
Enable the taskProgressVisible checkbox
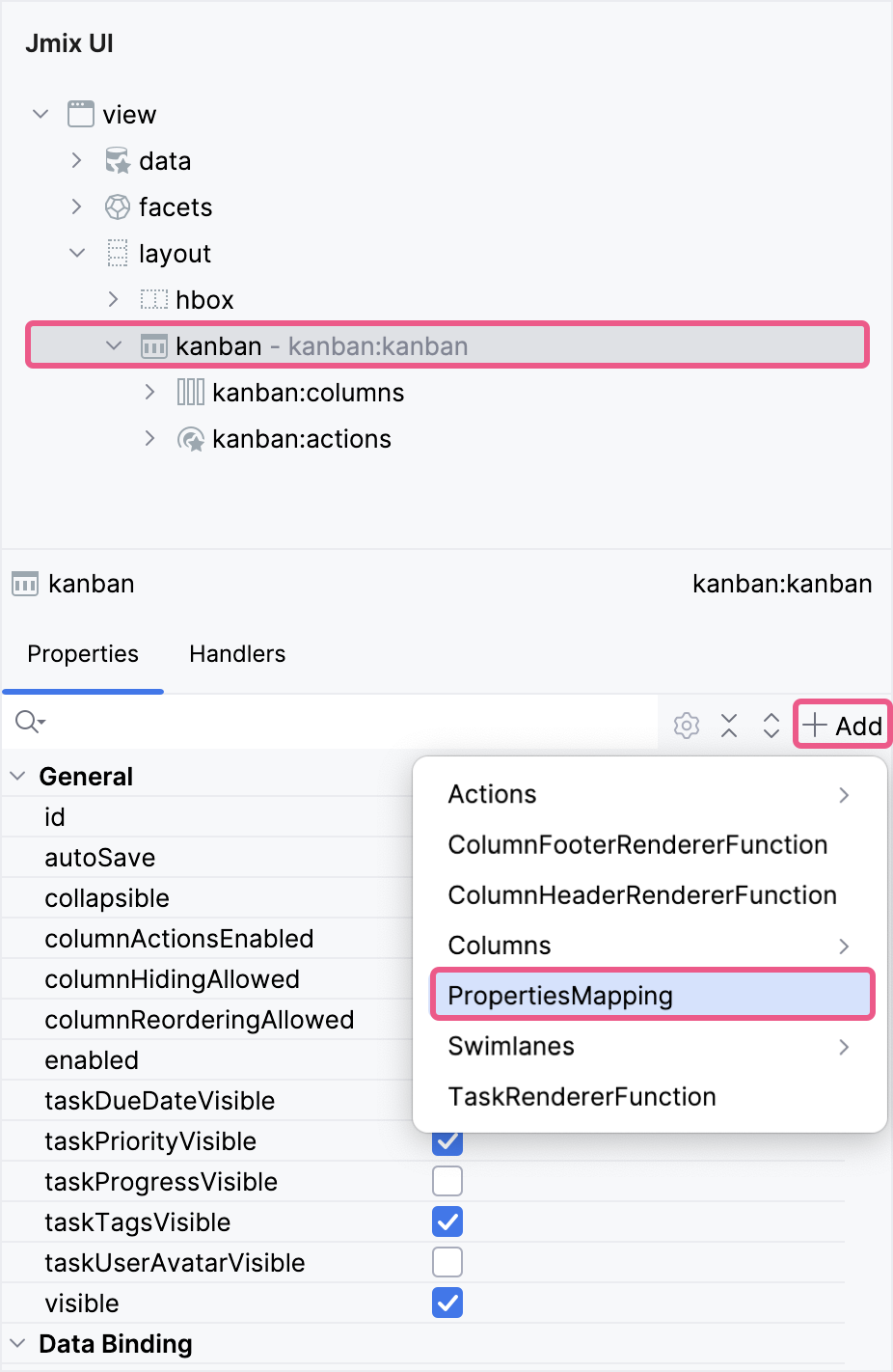click(x=446, y=1180)
